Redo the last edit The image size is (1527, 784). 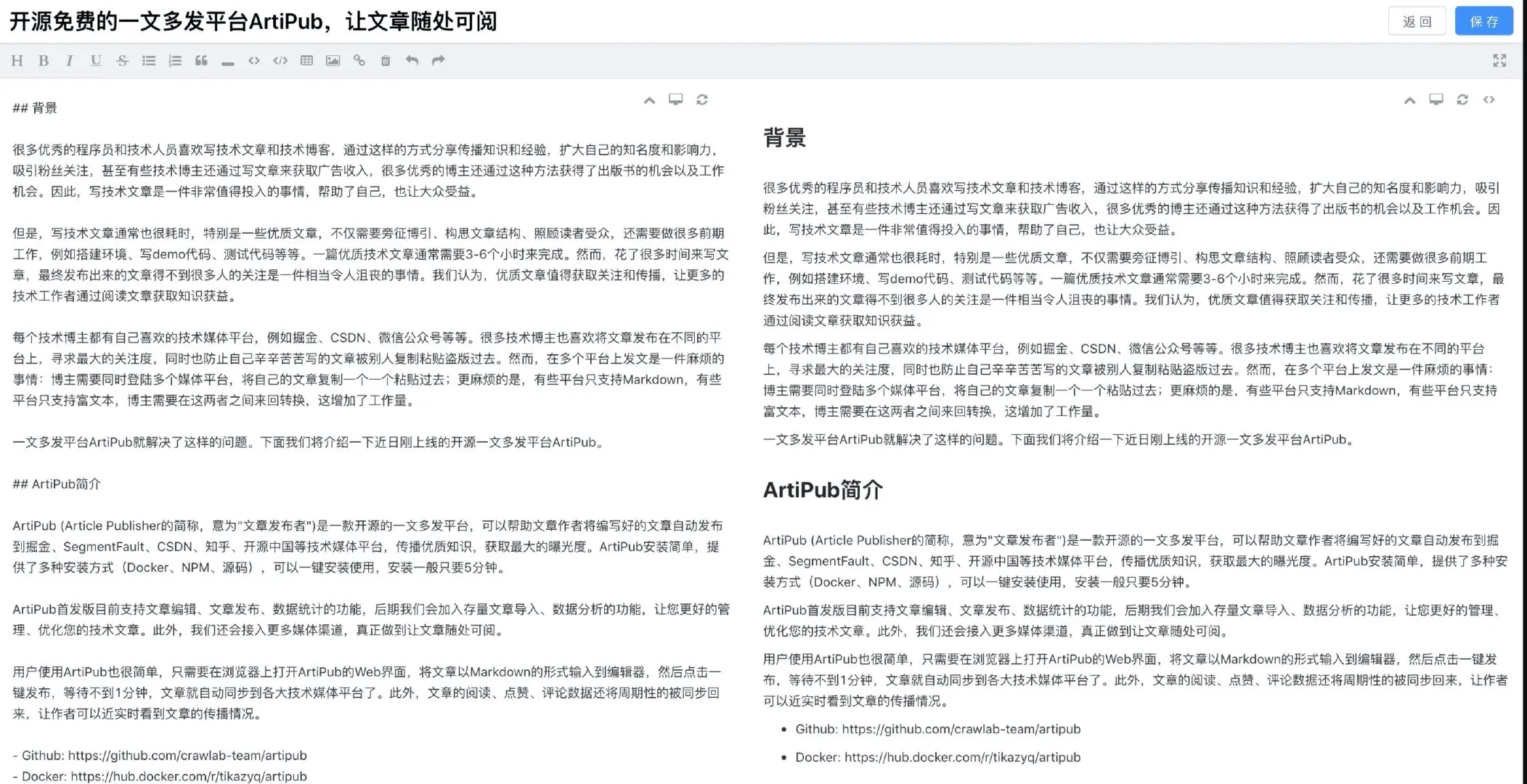coord(438,61)
